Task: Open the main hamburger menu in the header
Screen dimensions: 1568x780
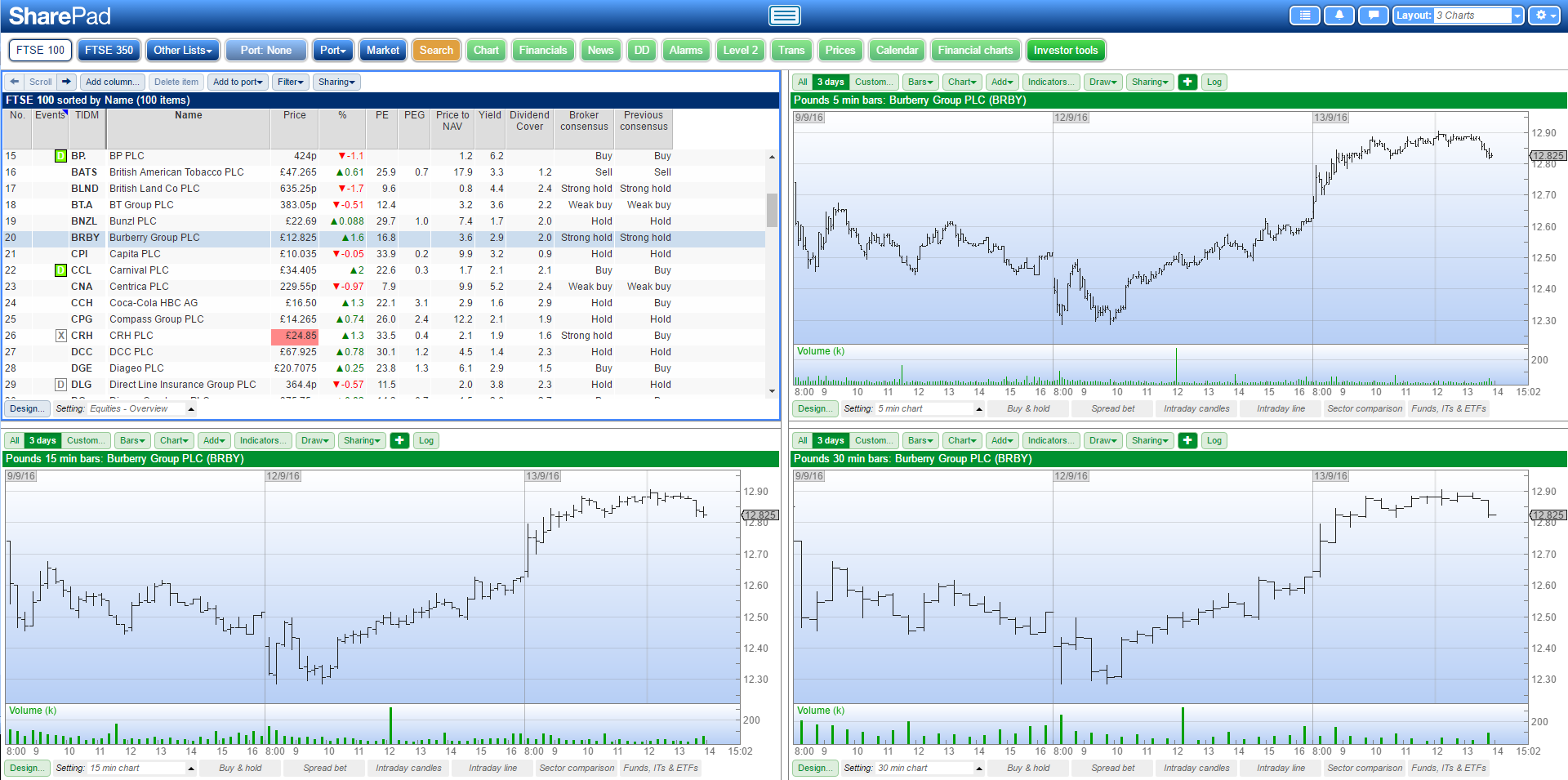Action: point(784,16)
